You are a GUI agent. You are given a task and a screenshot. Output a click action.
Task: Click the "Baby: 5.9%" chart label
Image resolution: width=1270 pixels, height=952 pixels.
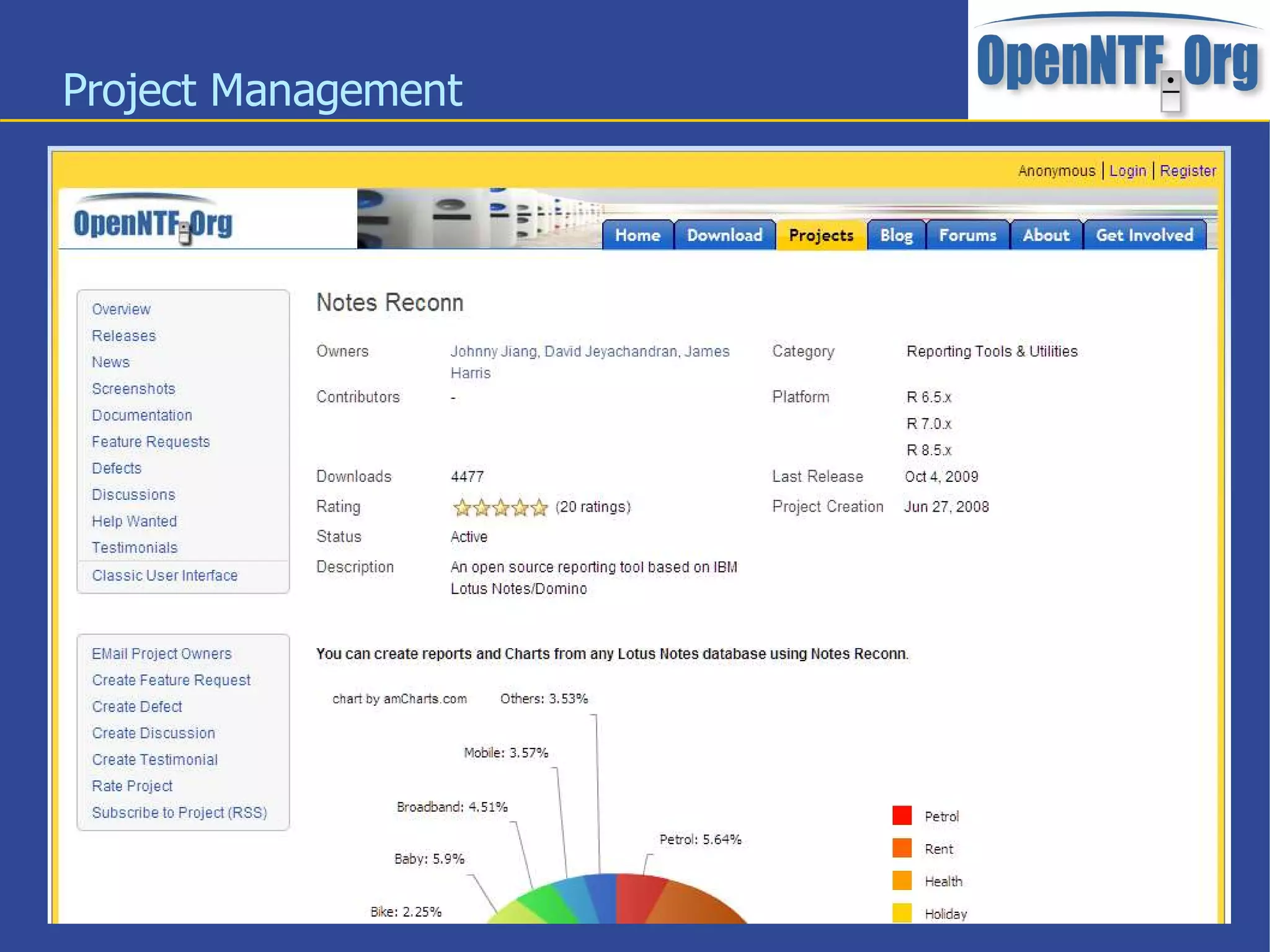tap(429, 859)
